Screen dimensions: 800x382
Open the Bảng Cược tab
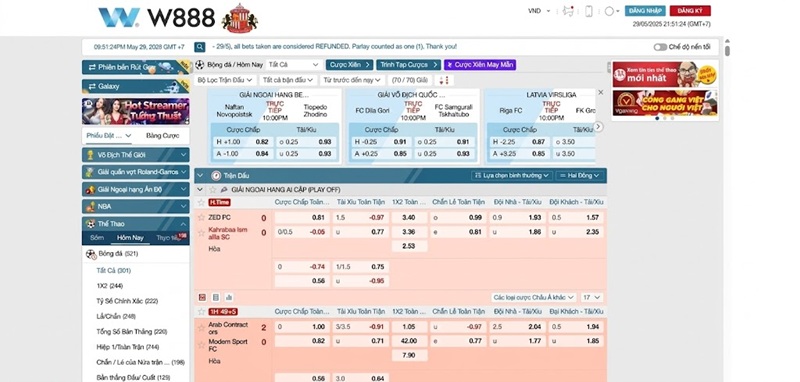(162, 136)
